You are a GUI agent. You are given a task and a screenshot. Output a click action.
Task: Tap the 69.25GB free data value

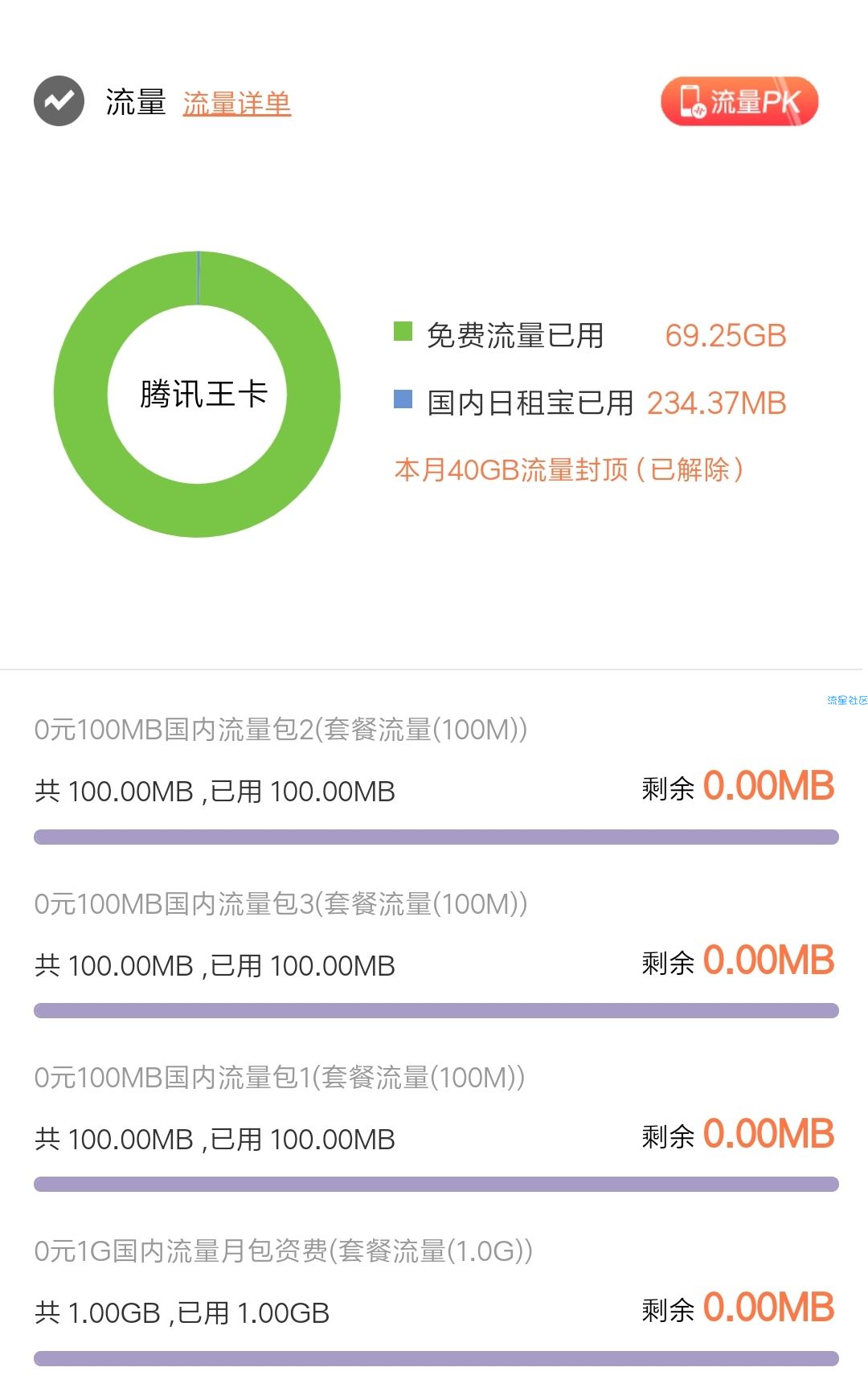(x=725, y=336)
